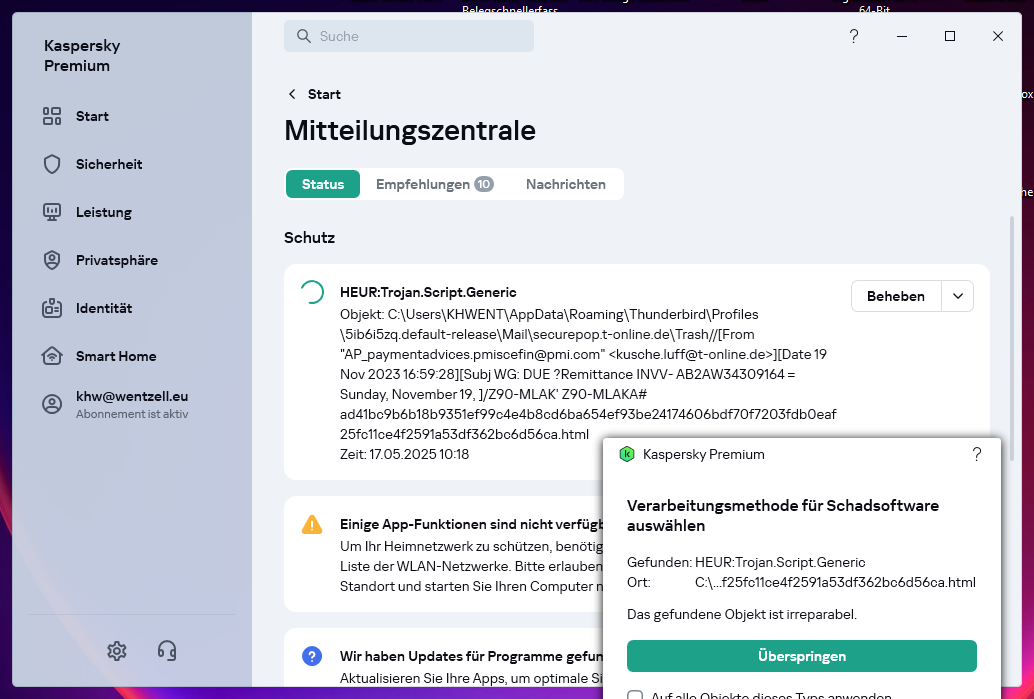The width and height of the screenshot is (1034, 699).
Task: Click the yellow warning triangle icon
Action: pyautogui.click(x=312, y=524)
